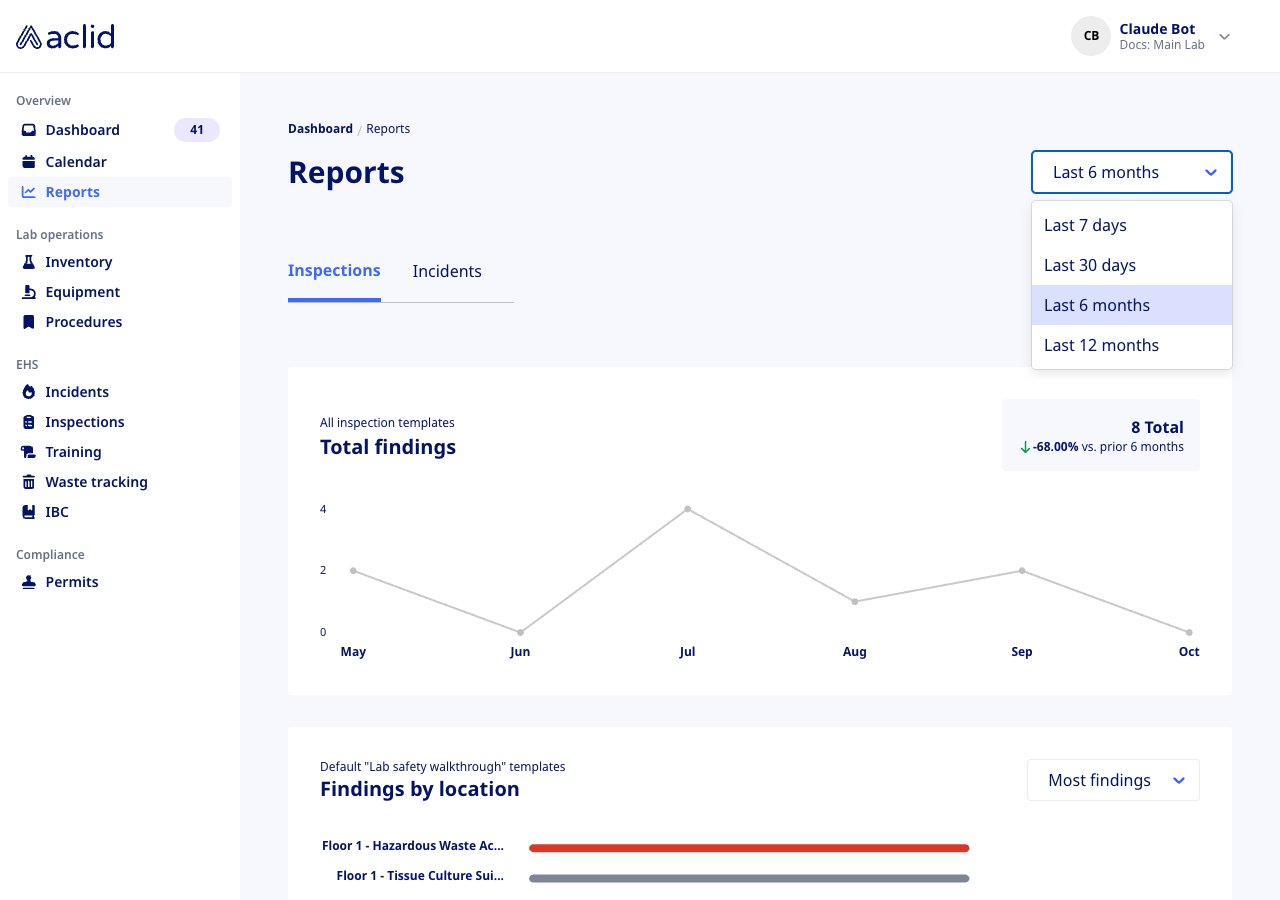This screenshot has width=1280, height=900.
Task: Click the Jun axis label
Action: [520, 652]
